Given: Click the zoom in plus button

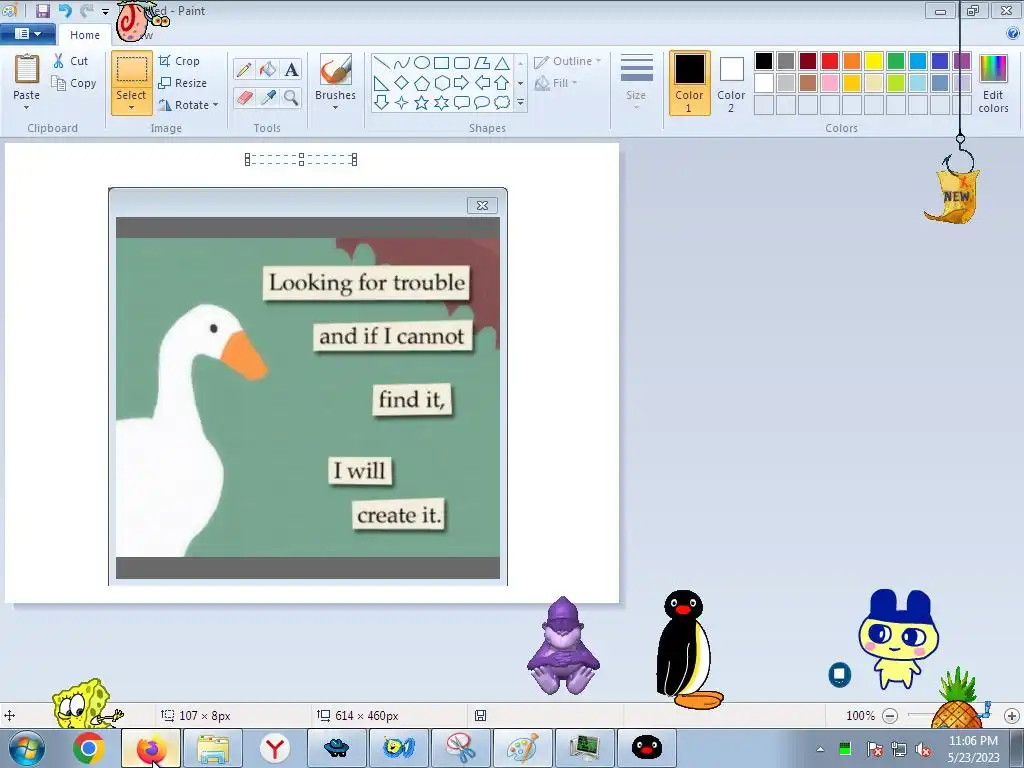Looking at the screenshot, I should 1012,716.
